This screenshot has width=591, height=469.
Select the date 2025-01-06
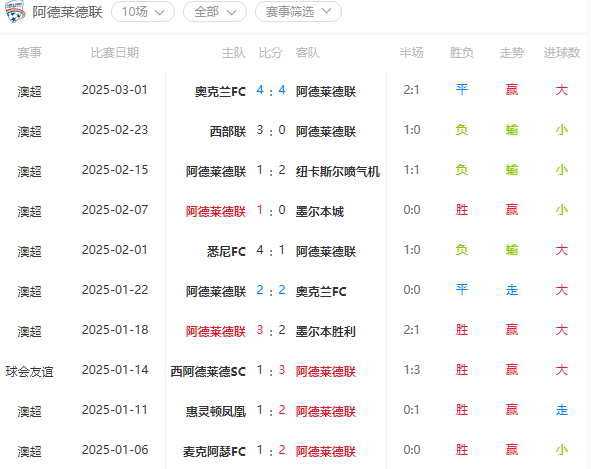pos(115,450)
